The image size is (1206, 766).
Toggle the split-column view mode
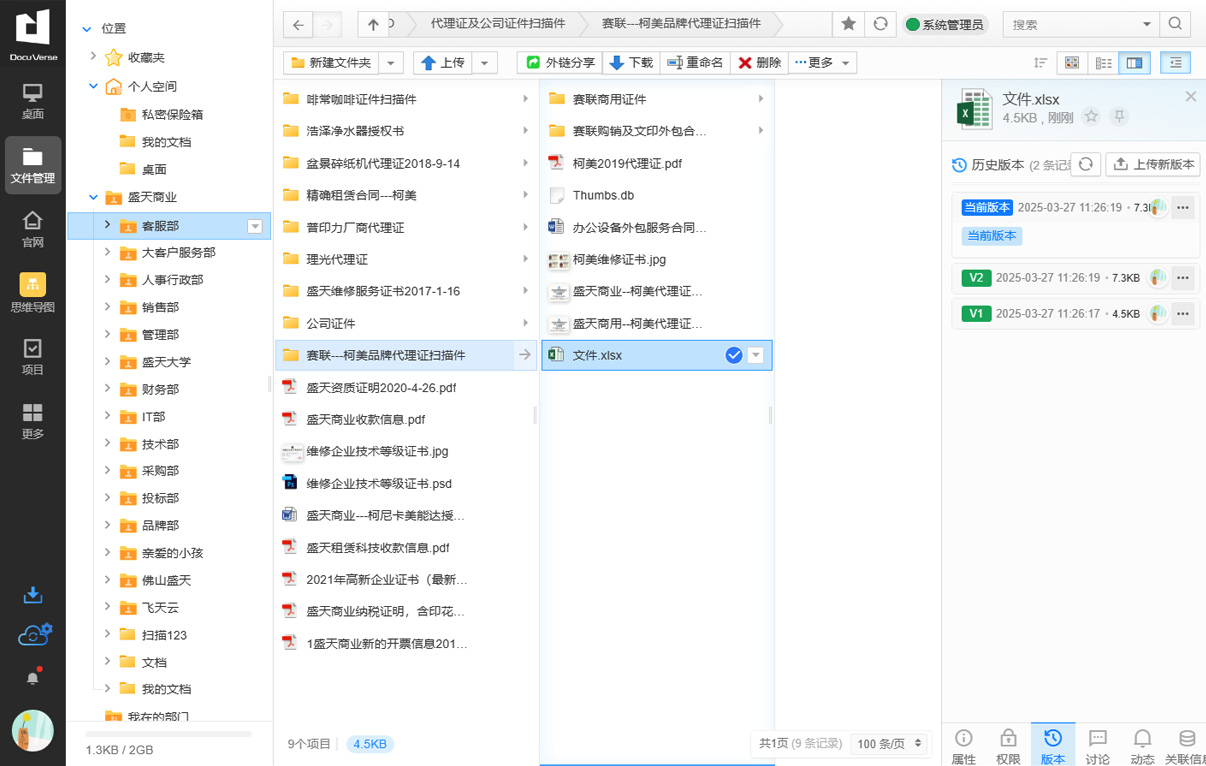[x=1134, y=63]
